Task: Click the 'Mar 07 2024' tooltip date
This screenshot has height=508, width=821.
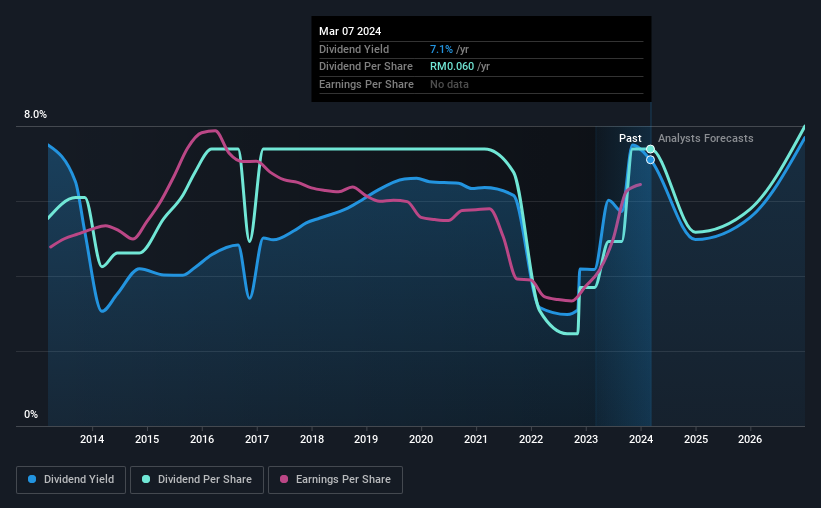Action: (350, 31)
